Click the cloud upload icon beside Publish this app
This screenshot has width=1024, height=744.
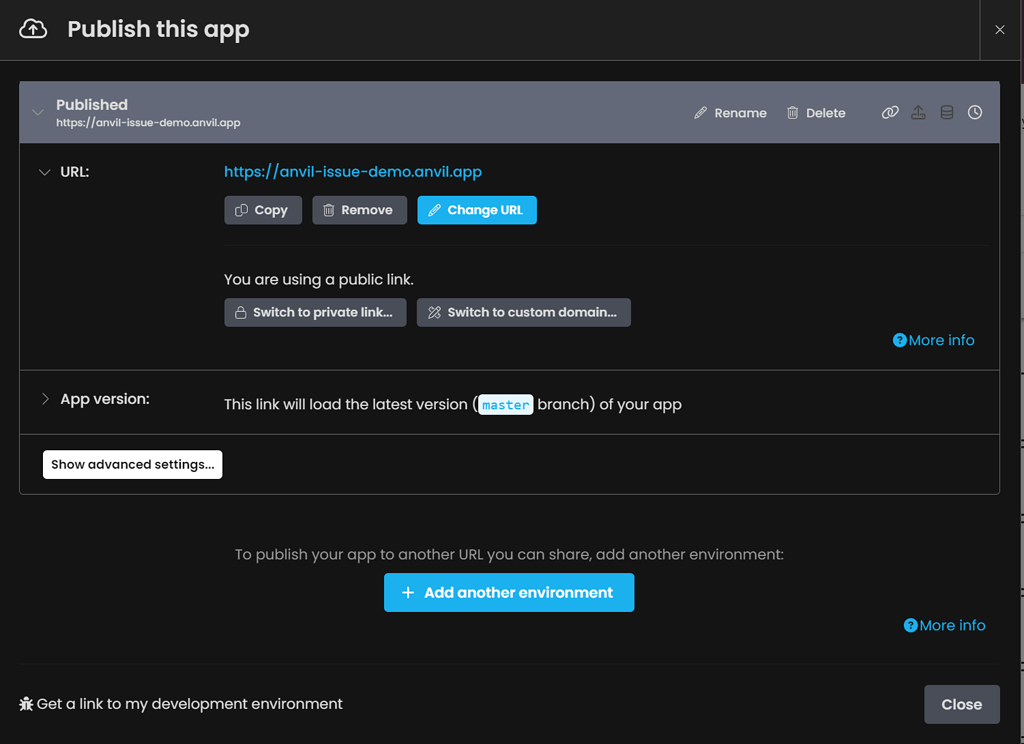pos(35,29)
